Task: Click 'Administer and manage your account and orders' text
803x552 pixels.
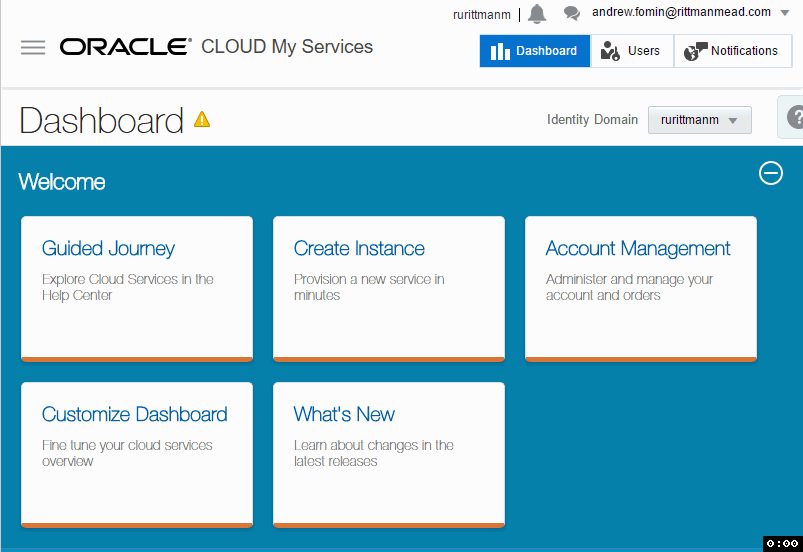Action: click(x=629, y=287)
